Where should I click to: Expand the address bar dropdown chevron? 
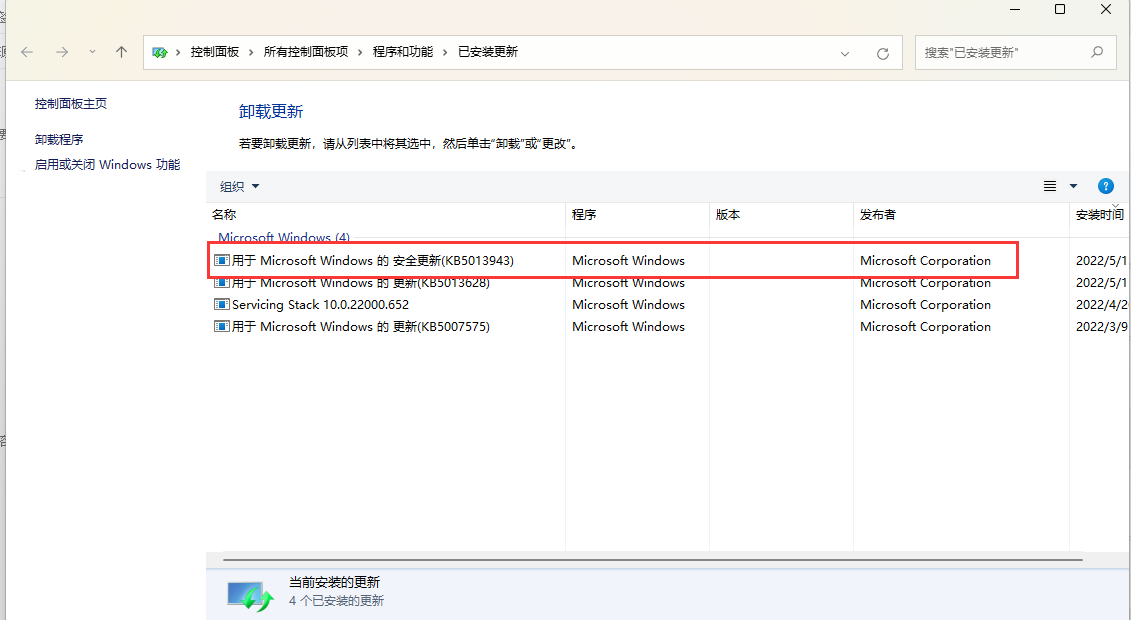pos(843,52)
